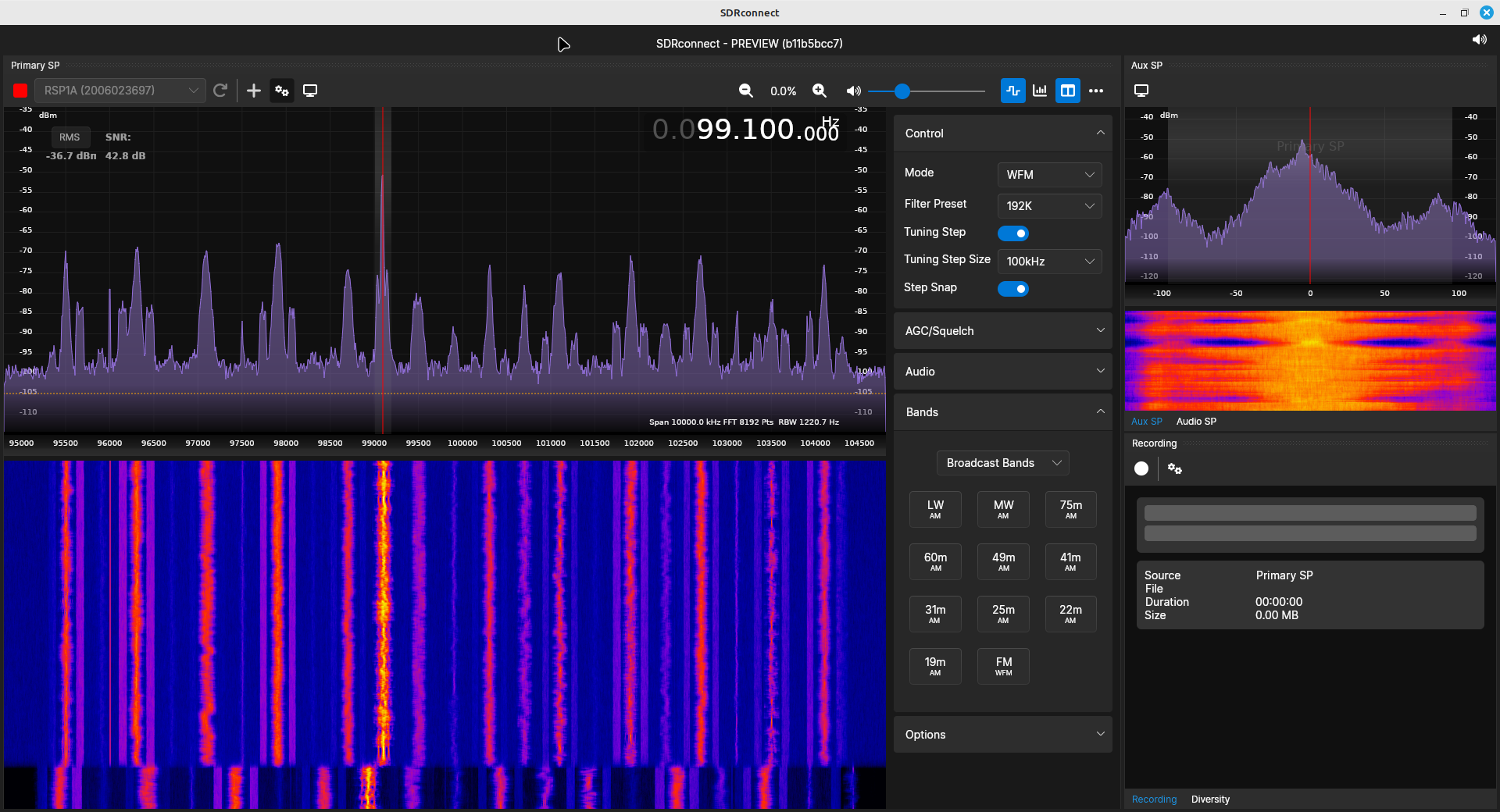This screenshot has height=812, width=1500.
Task: Close the SDRconnect window
Action: [1487, 12]
